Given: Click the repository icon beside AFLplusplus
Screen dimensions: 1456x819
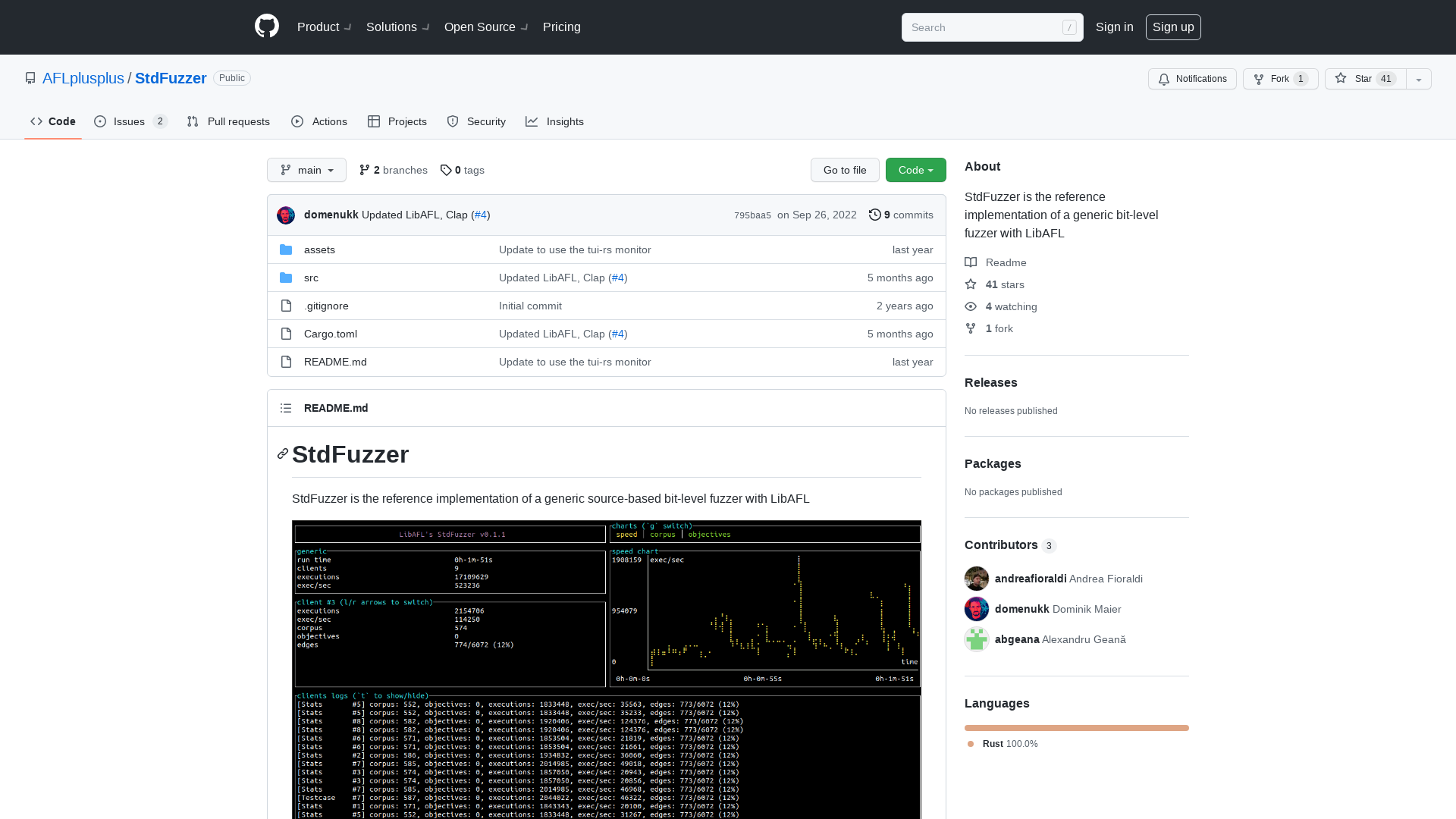Looking at the screenshot, I should coord(30,78).
